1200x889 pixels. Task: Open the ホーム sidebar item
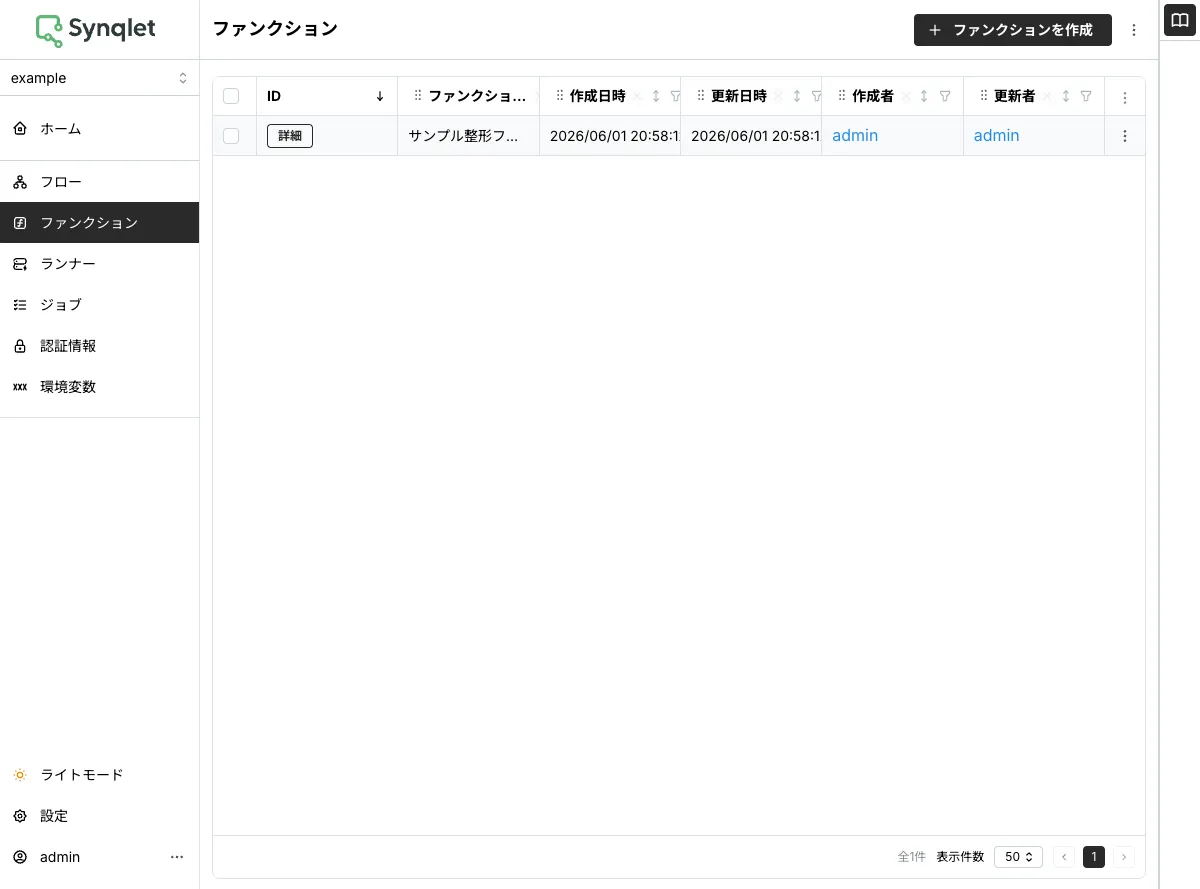coord(99,129)
